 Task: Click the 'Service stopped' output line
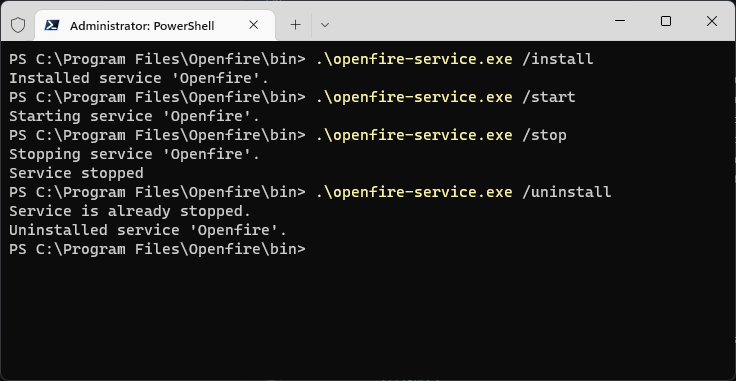[76, 173]
